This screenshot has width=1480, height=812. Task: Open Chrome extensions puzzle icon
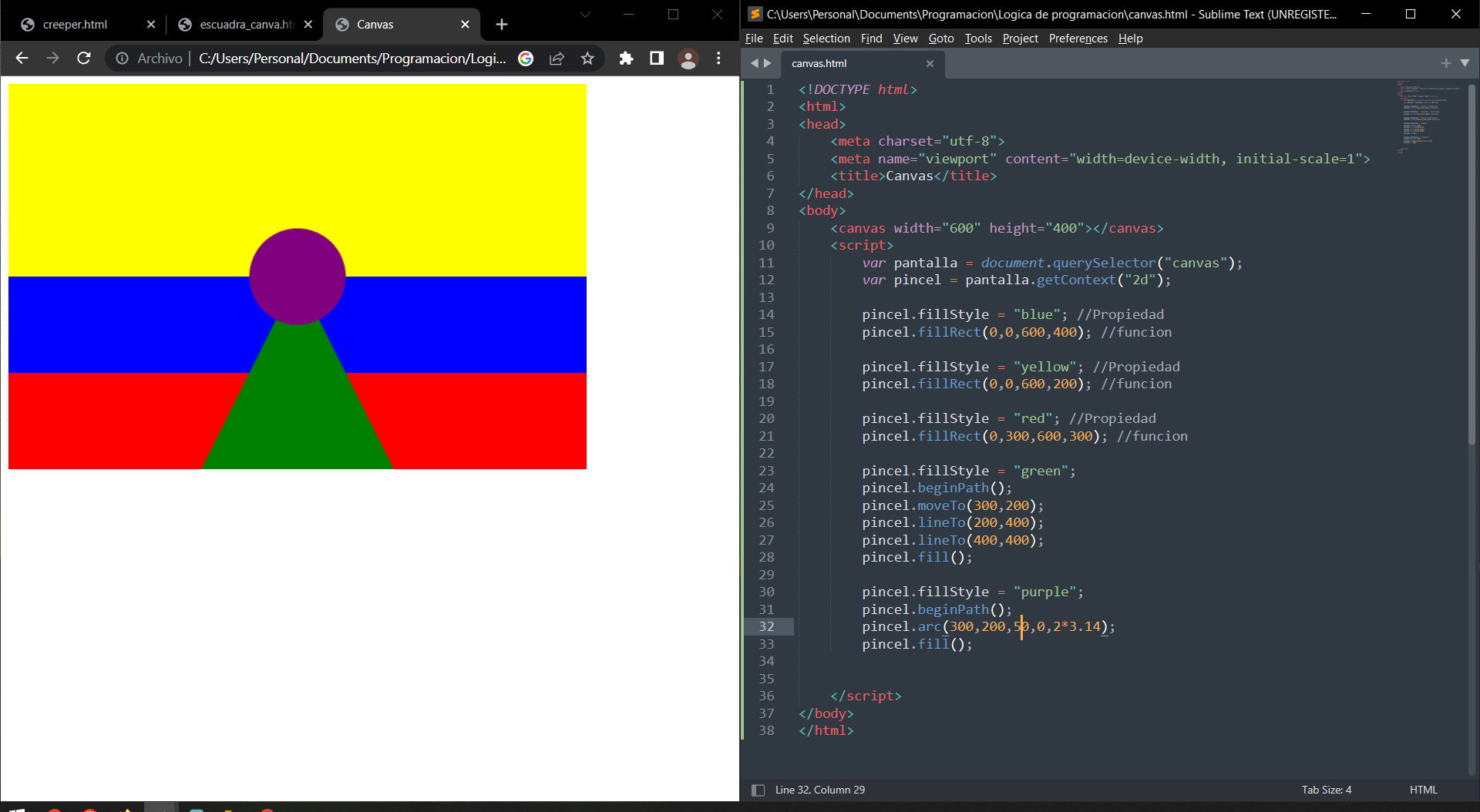pyautogui.click(x=626, y=59)
